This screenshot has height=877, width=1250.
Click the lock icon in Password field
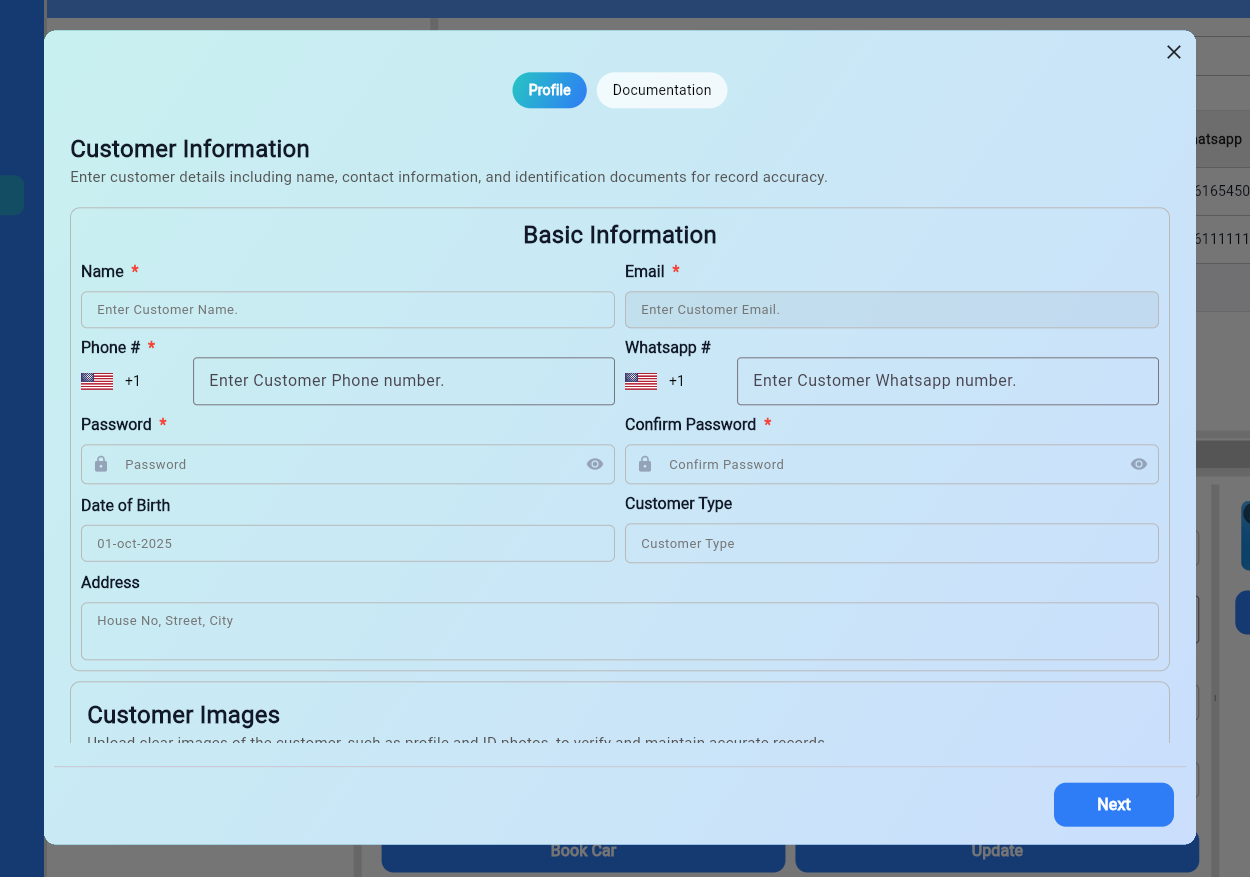(101, 464)
